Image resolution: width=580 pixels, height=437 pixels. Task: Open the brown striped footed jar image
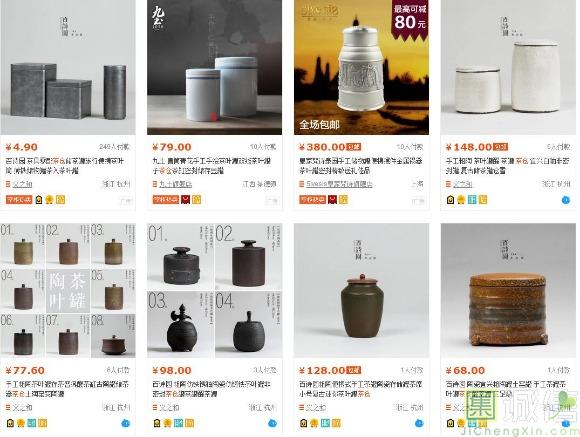point(508,290)
